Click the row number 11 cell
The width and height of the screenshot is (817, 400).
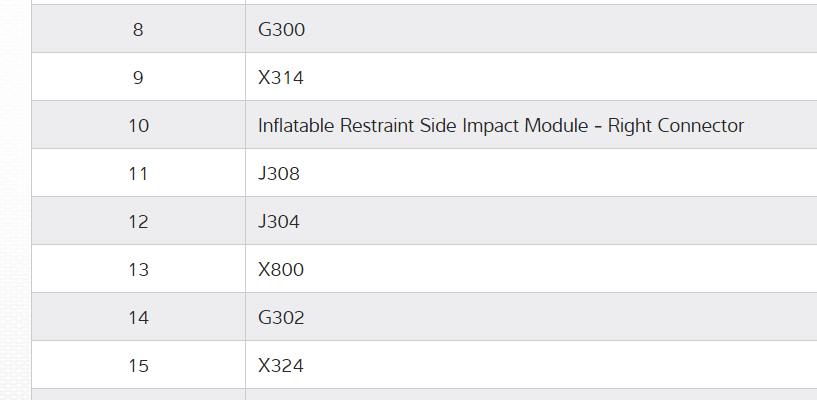click(x=138, y=174)
